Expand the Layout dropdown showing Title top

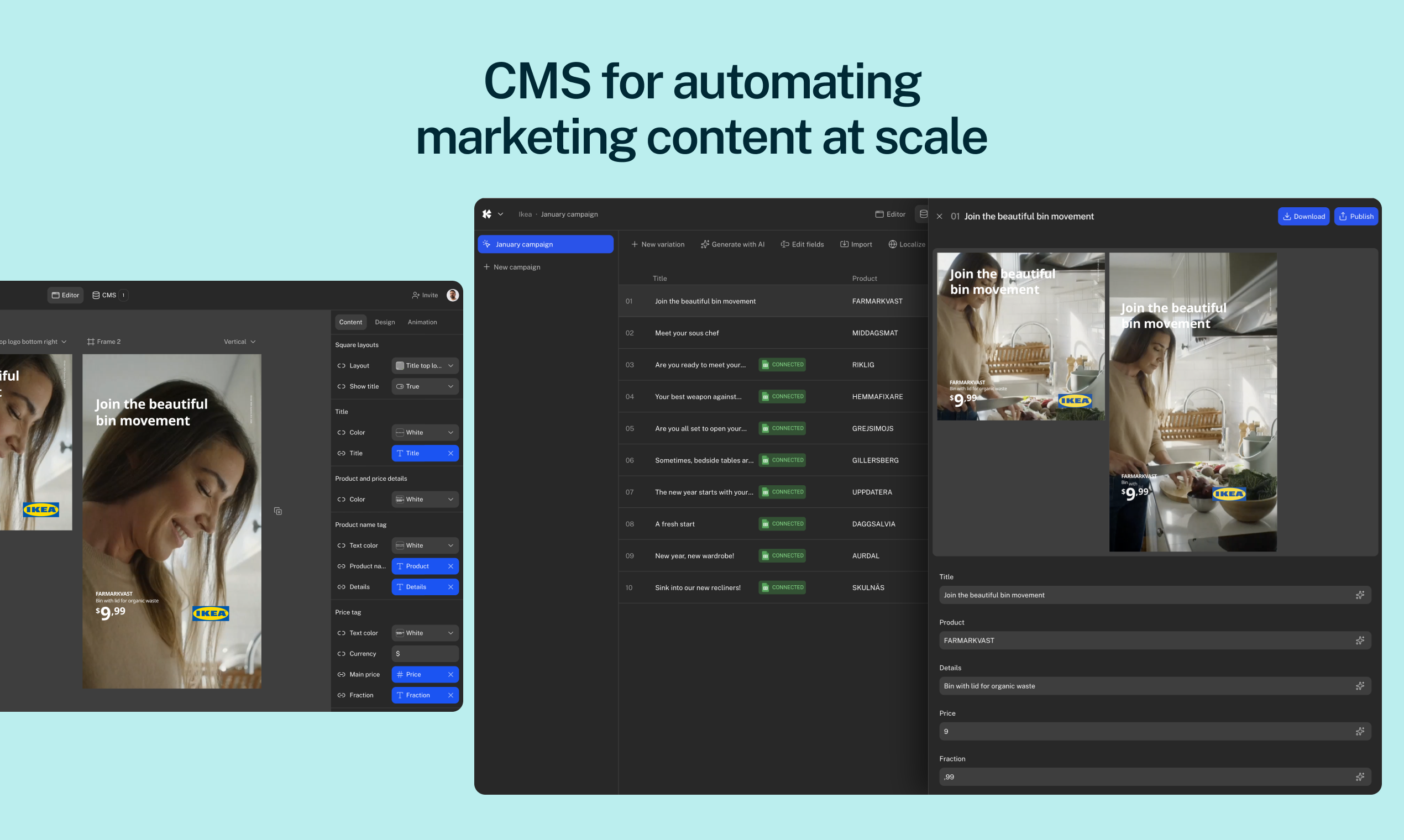point(425,365)
